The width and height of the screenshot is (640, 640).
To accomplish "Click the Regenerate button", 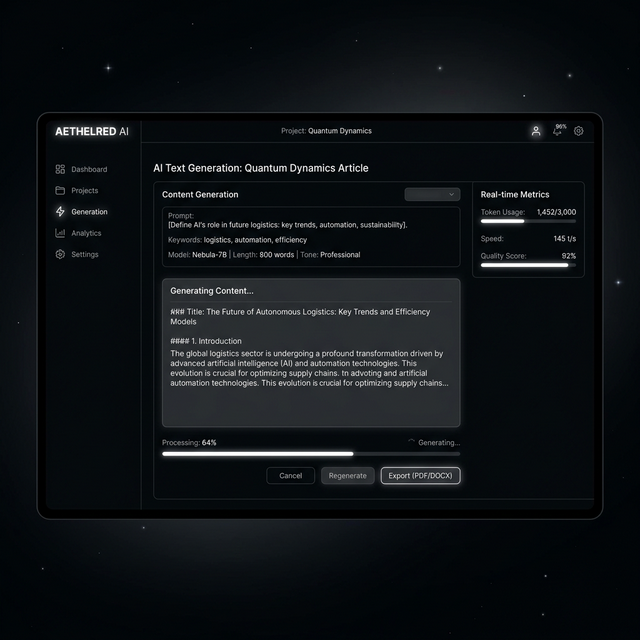I will (x=348, y=476).
